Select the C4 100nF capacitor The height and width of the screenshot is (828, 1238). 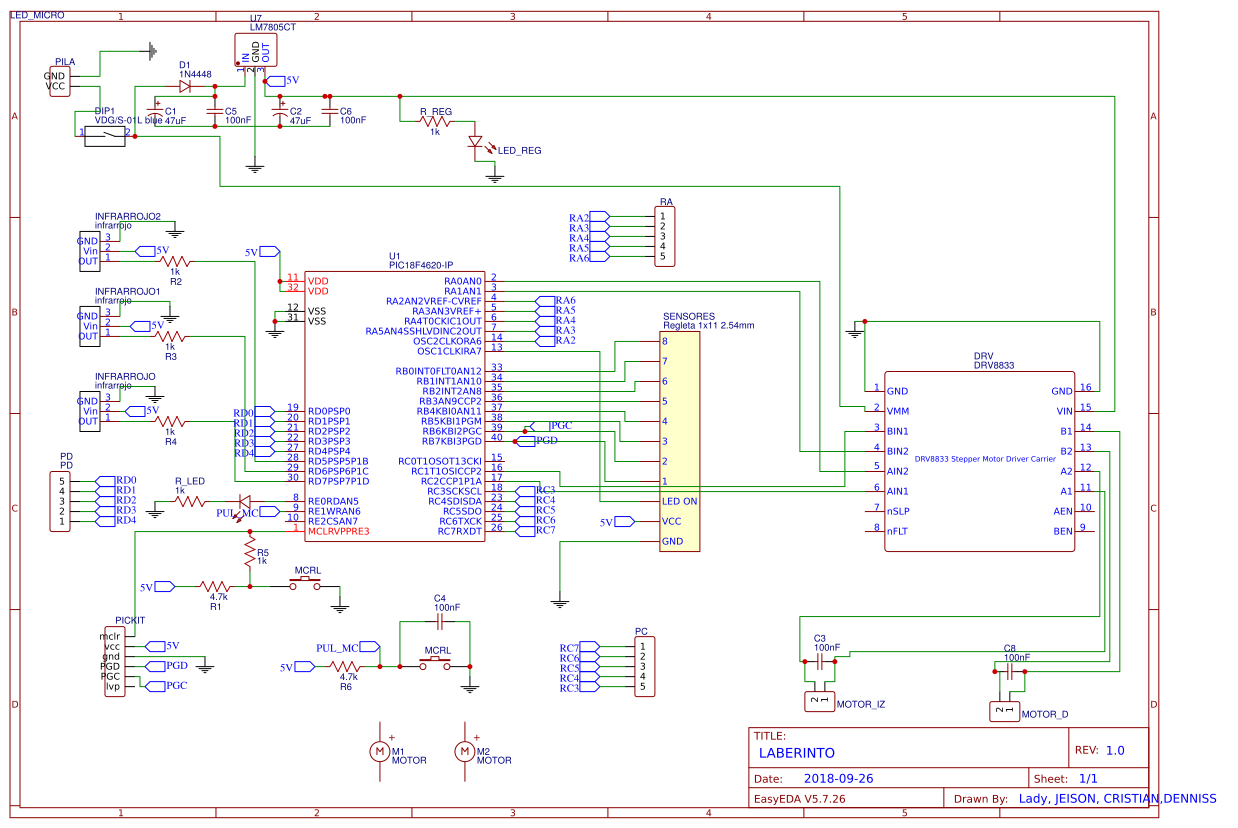440,621
